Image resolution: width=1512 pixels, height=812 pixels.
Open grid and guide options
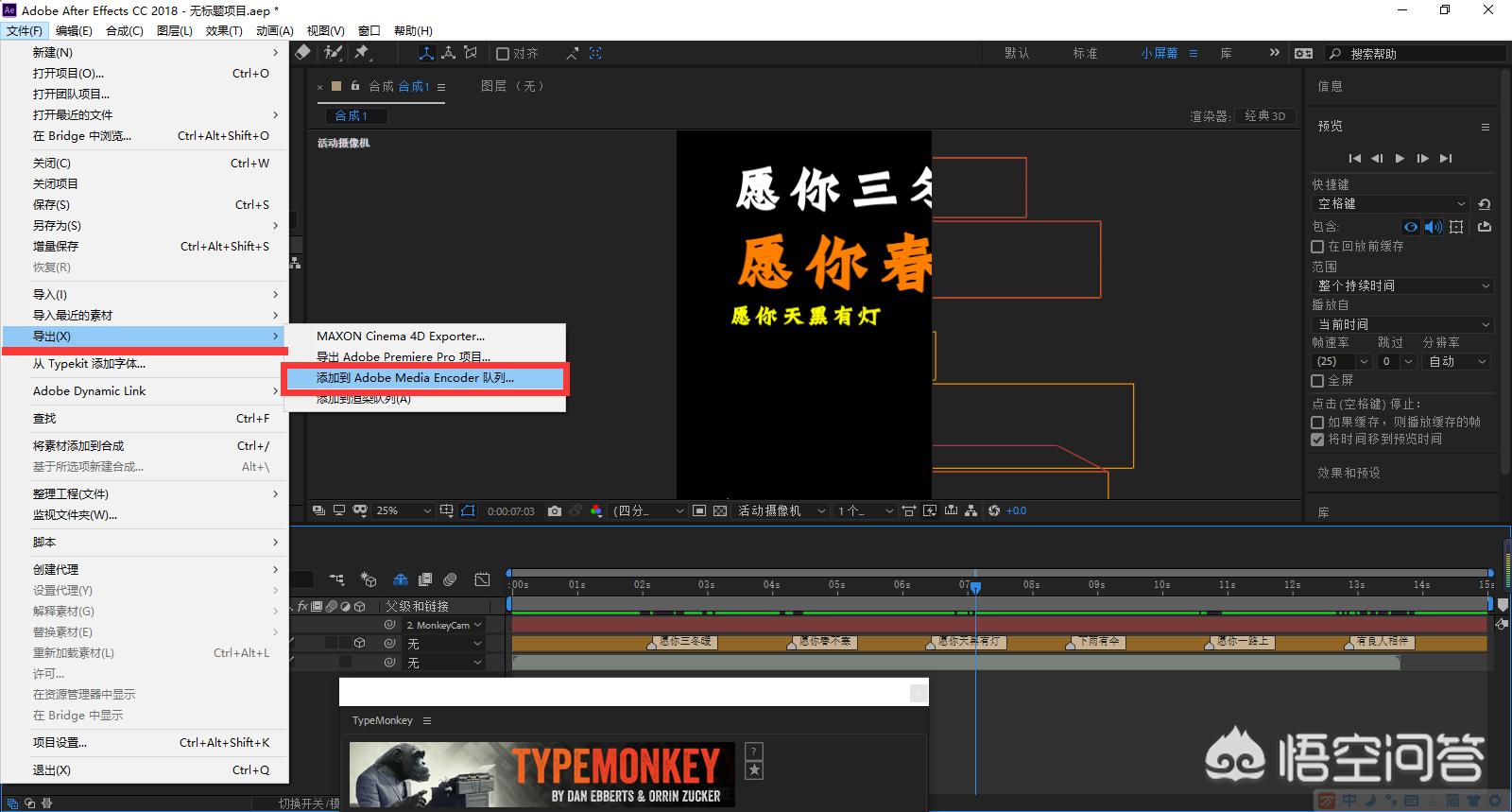[x=446, y=510]
